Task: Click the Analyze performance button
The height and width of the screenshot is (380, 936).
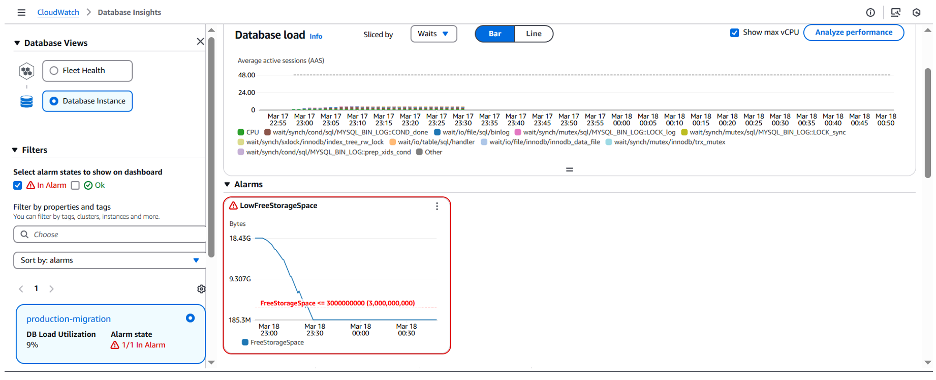Action: coord(854,32)
